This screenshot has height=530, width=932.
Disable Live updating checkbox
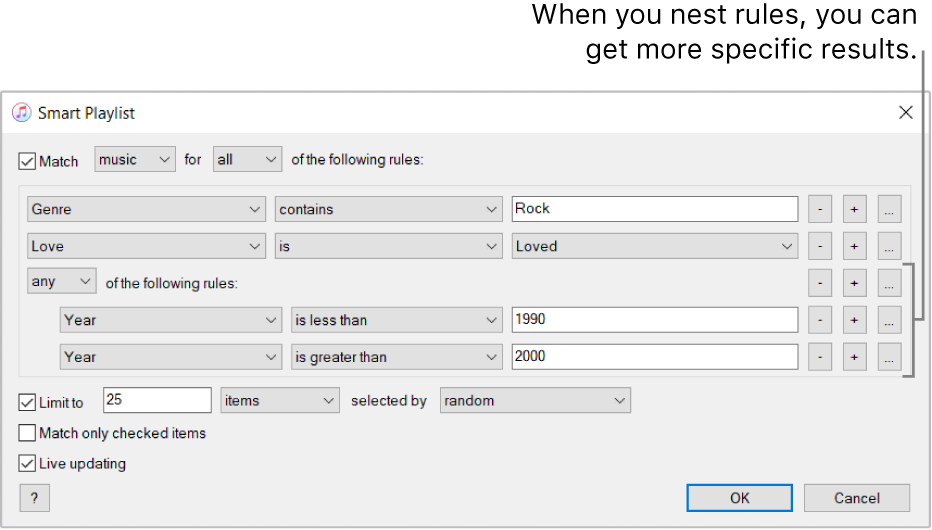tap(27, 464)
